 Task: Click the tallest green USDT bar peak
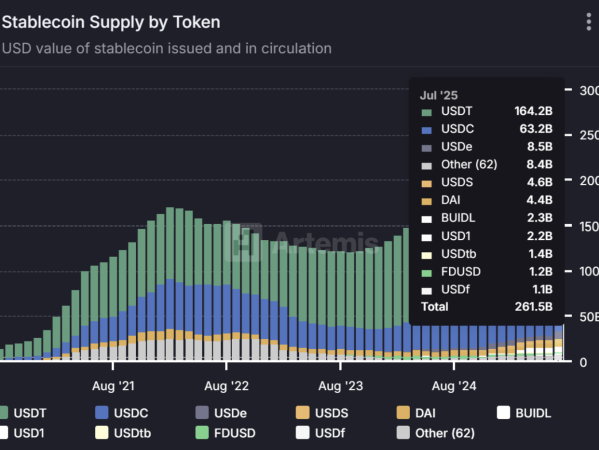point(170,243)
